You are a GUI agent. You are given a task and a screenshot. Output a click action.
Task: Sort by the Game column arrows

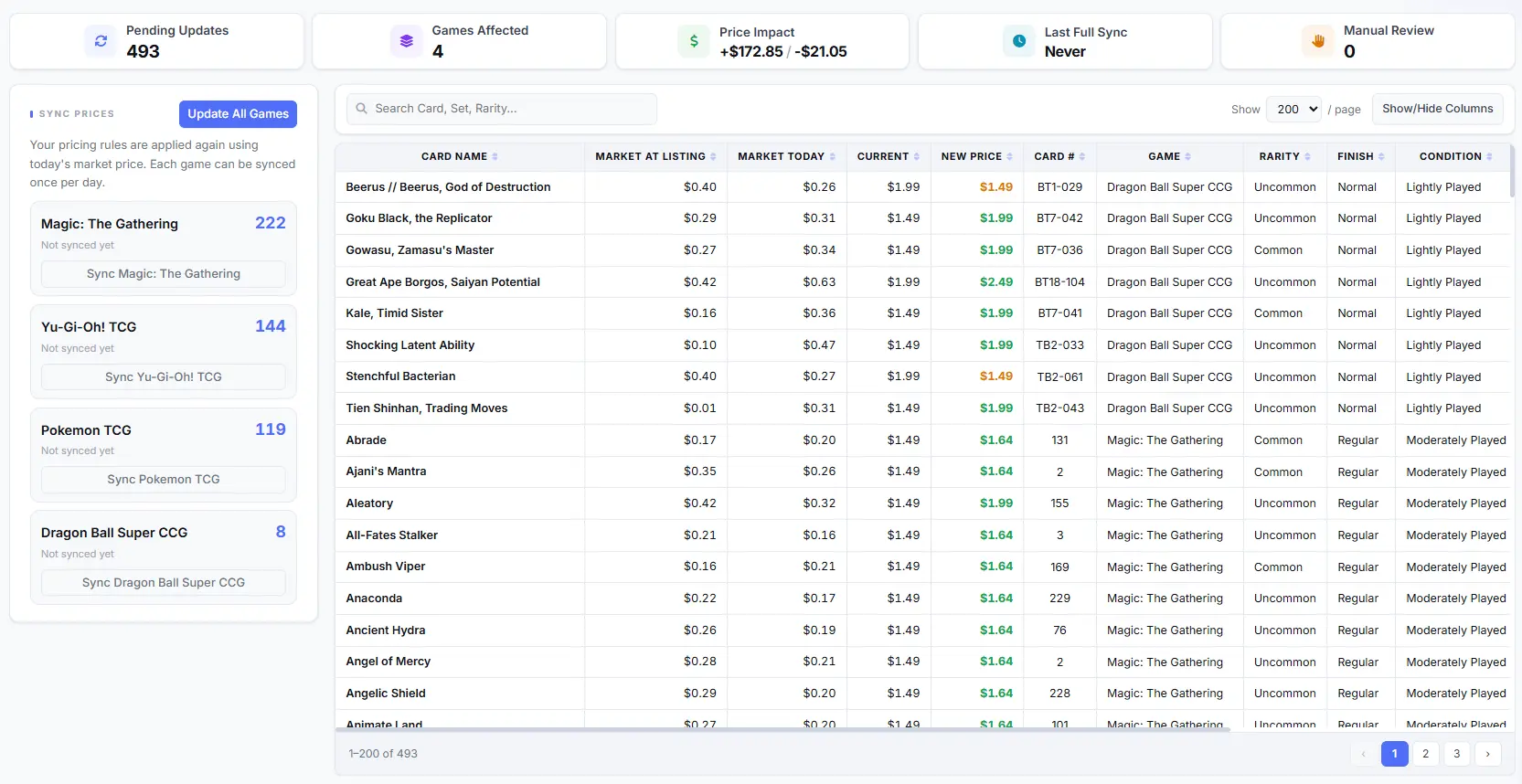[x=1187, y=157]
